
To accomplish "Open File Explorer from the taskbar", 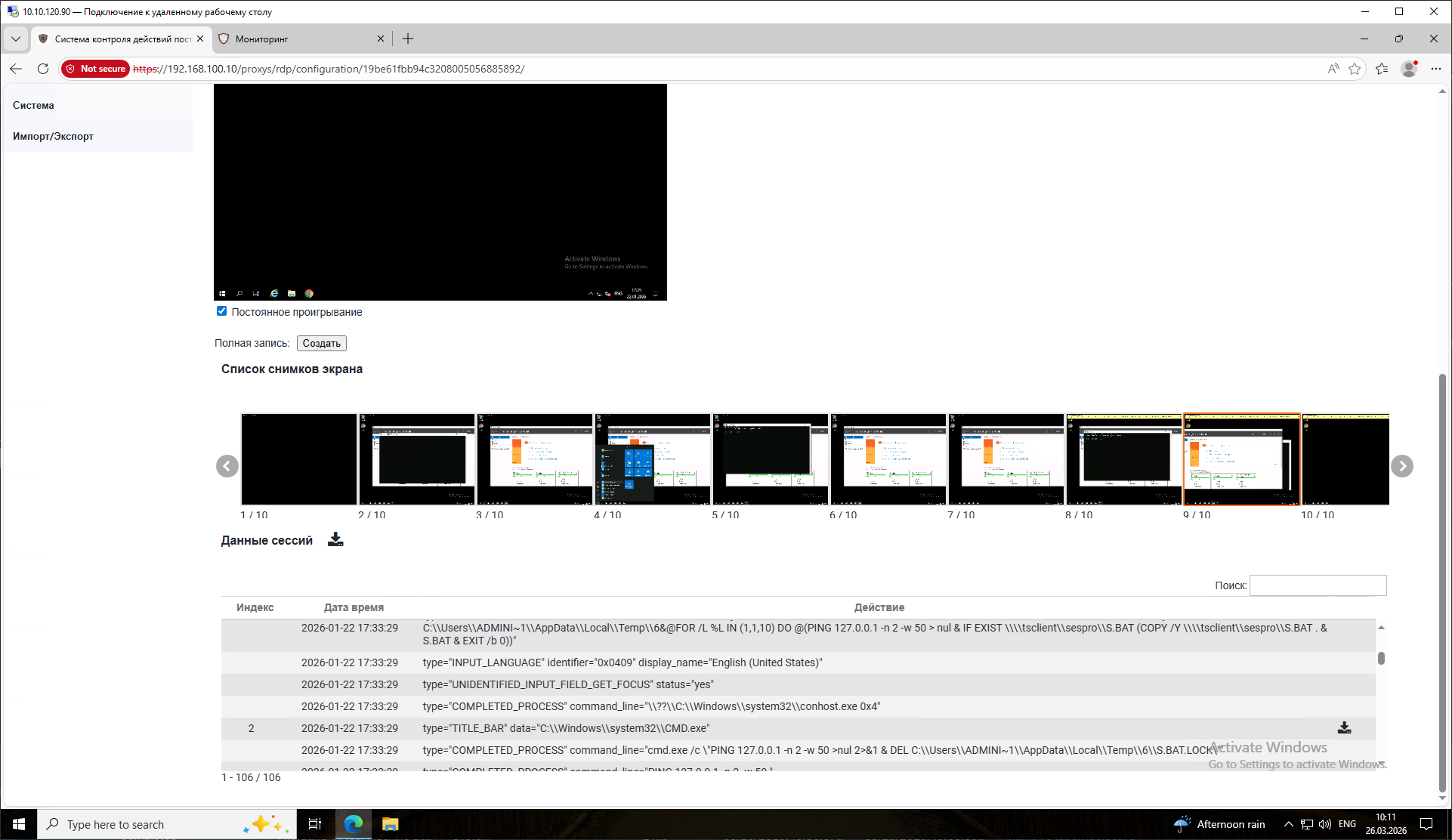I will click(x=390, y=824).
